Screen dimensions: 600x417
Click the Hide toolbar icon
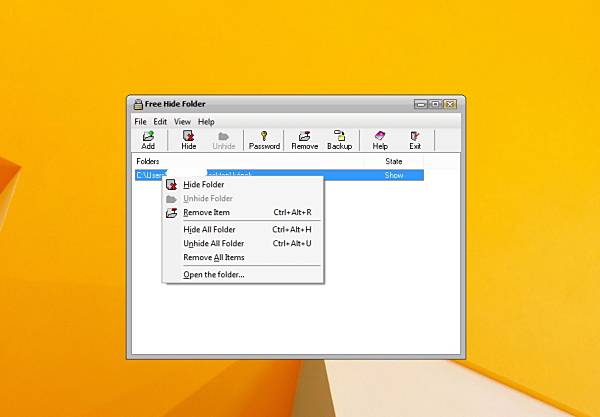click(189, 140)
